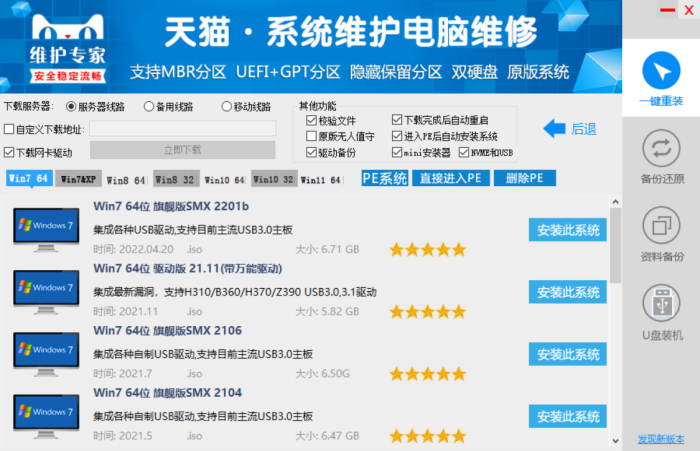700x451 pixels.
Task: Toggle the NVME和USB checkbox
Action: click(x=464, y=153)
